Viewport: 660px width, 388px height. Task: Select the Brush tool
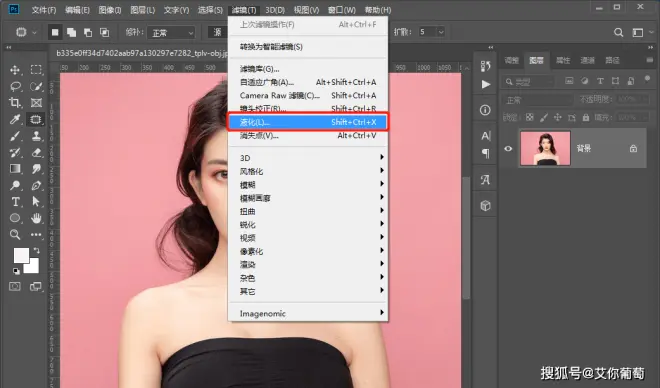[15, 136]
